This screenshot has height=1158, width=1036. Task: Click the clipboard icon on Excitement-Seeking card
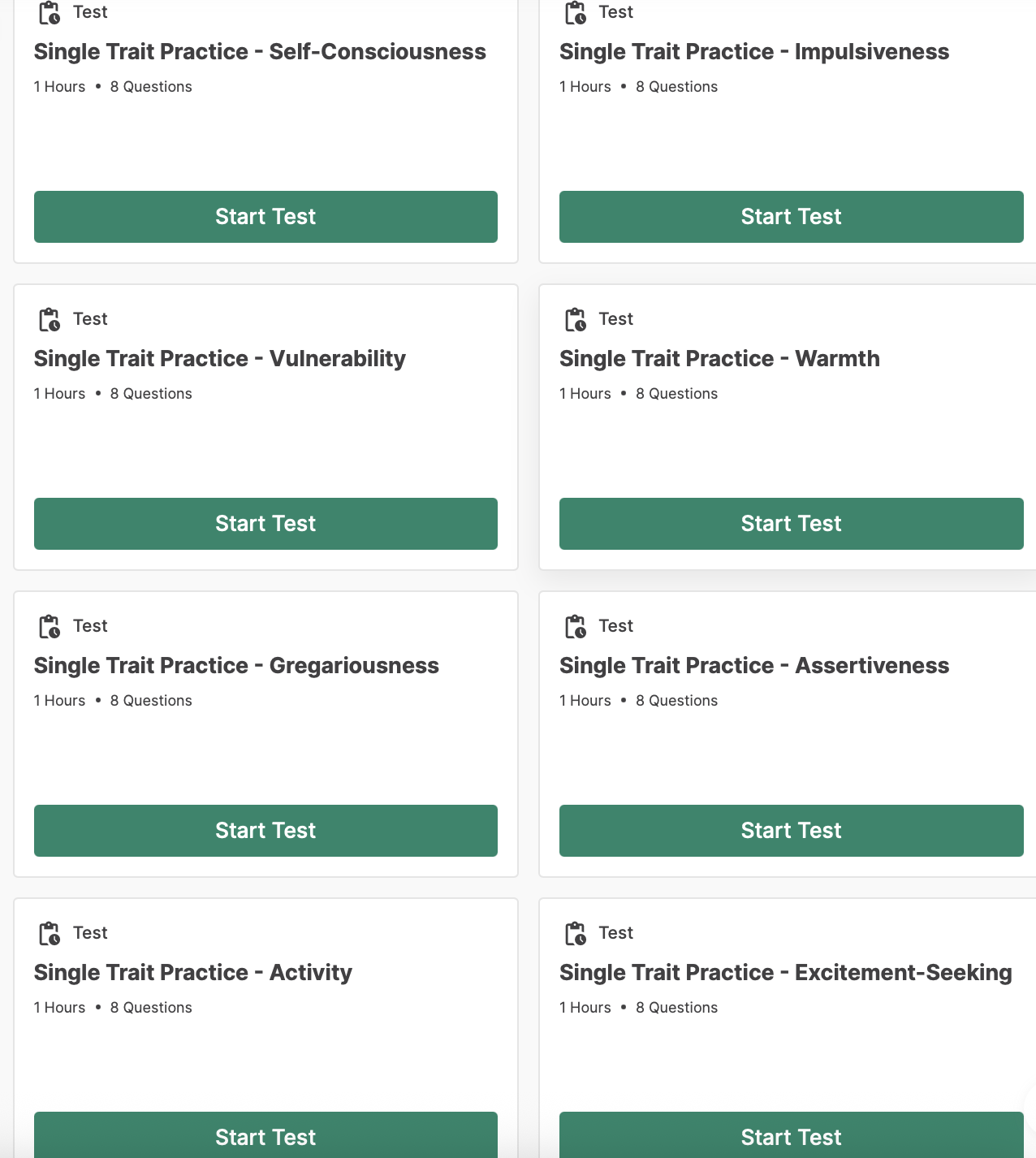[x=576, y=934]
